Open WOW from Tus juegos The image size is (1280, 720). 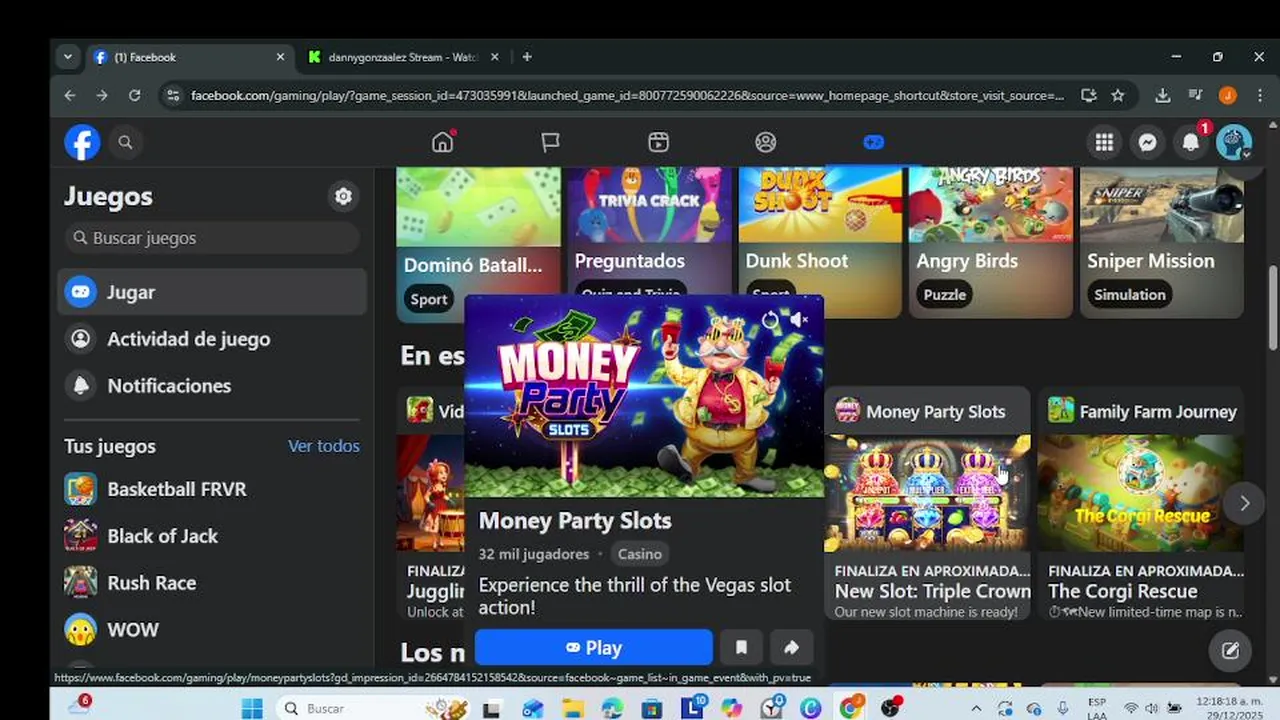click(x=212, y=629)
